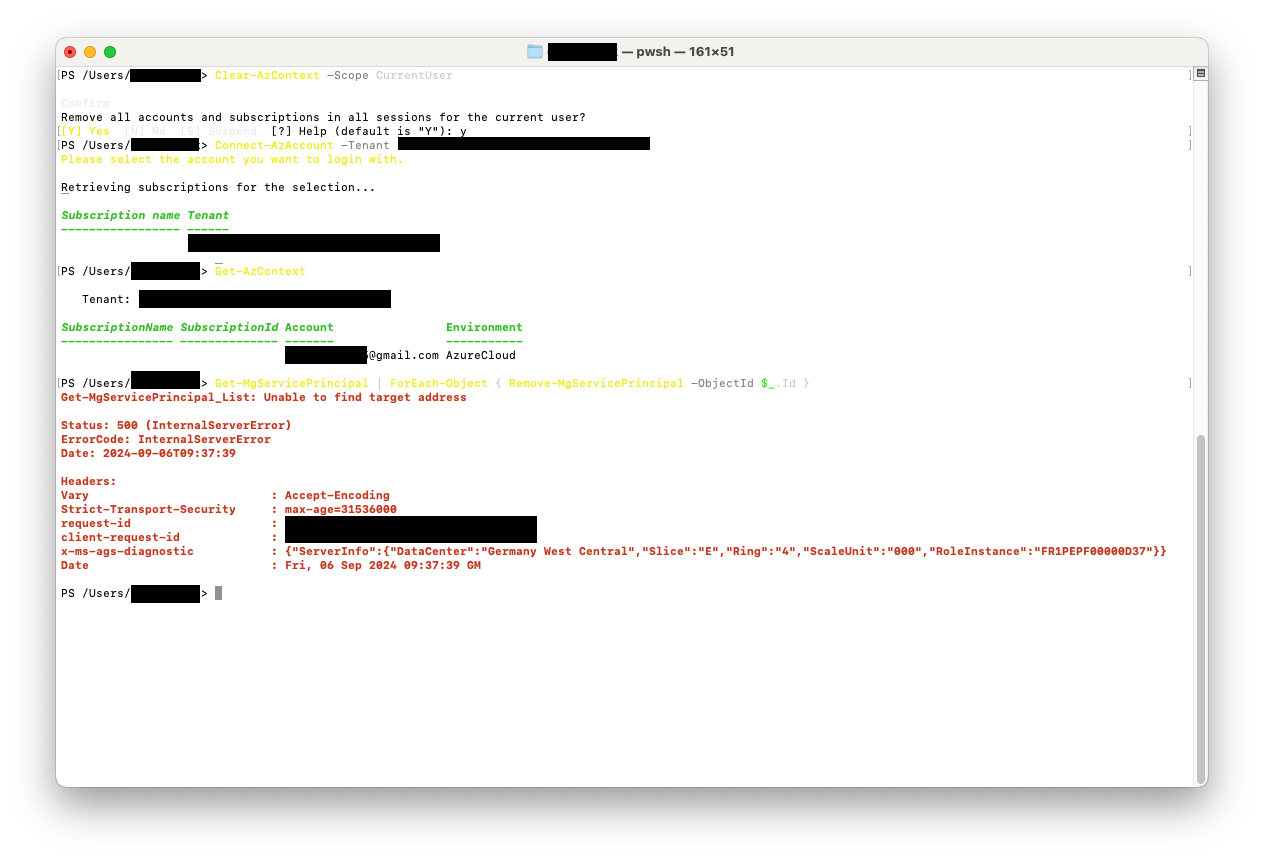Viewport: 1264px width, 861px height.
Task: Click 'ErrorCode: InternalServerError' line
Action: click(x=166, y=440)
